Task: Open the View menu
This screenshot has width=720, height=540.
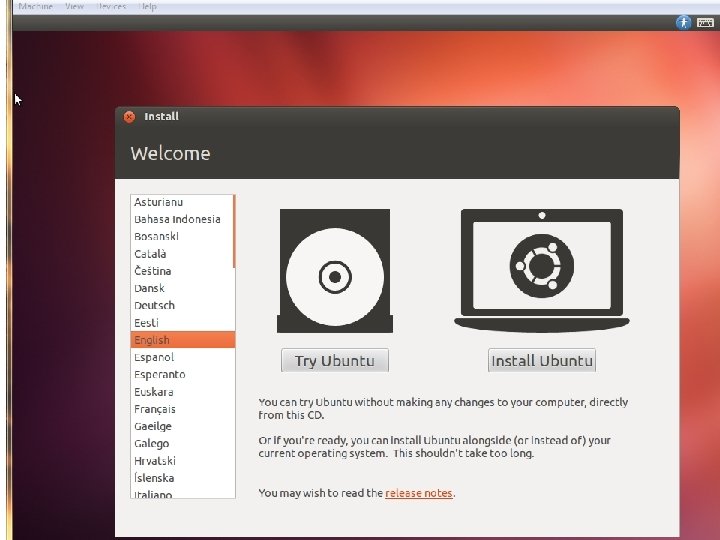Action: (x=74, y=6)
